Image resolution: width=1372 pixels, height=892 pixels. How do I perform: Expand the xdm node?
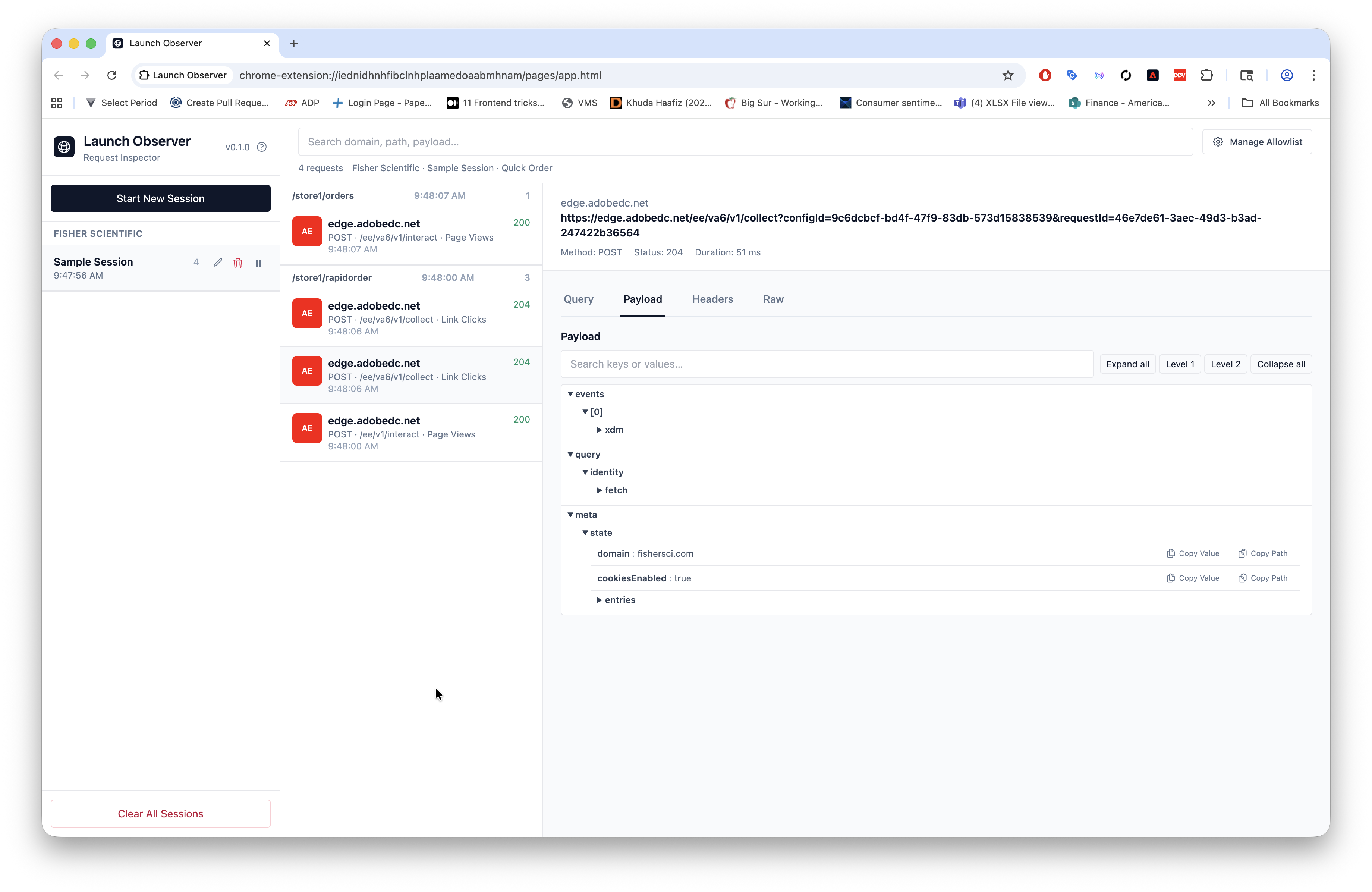600,430
